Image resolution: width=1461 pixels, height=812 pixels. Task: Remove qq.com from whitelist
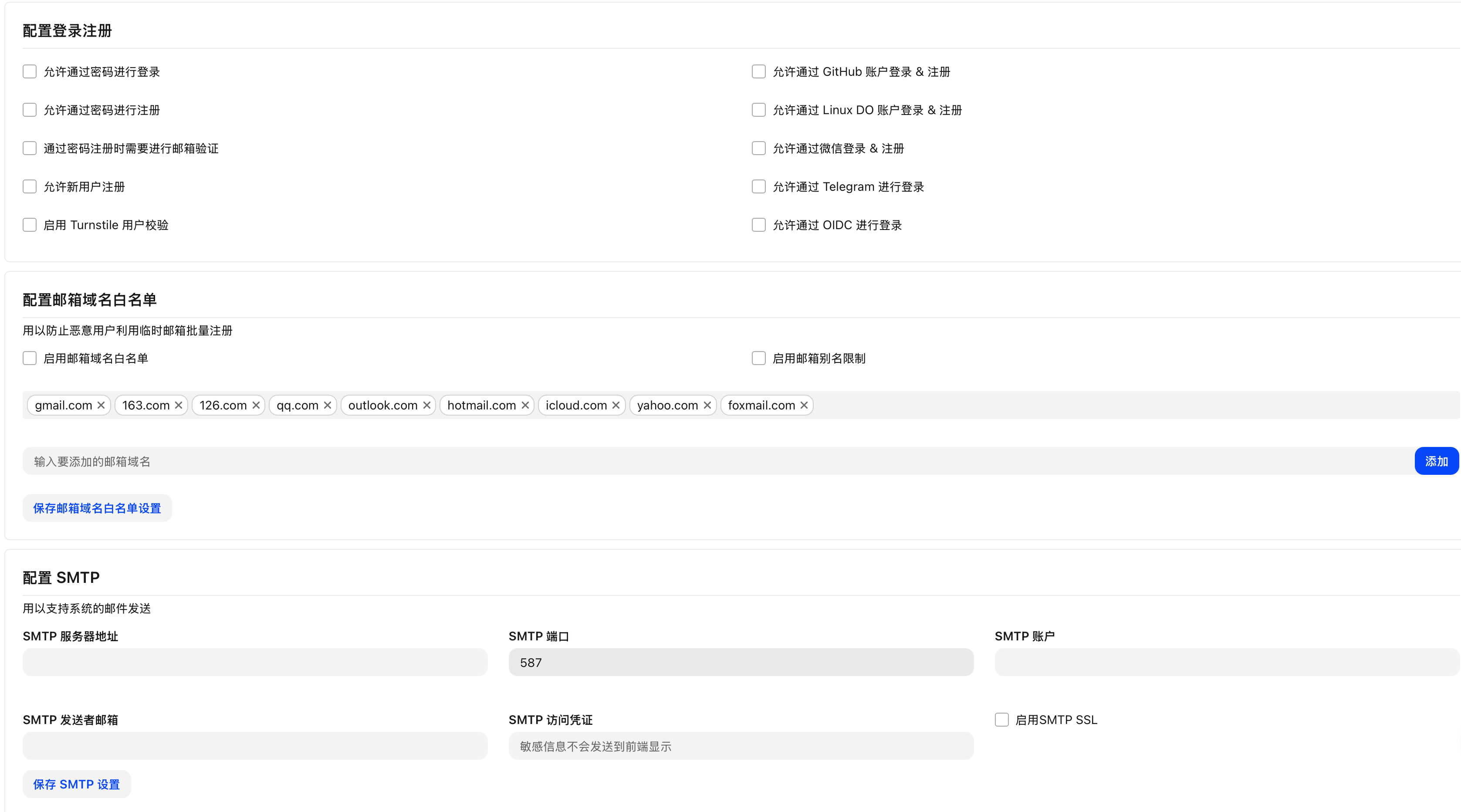click(x=327, y=405)
